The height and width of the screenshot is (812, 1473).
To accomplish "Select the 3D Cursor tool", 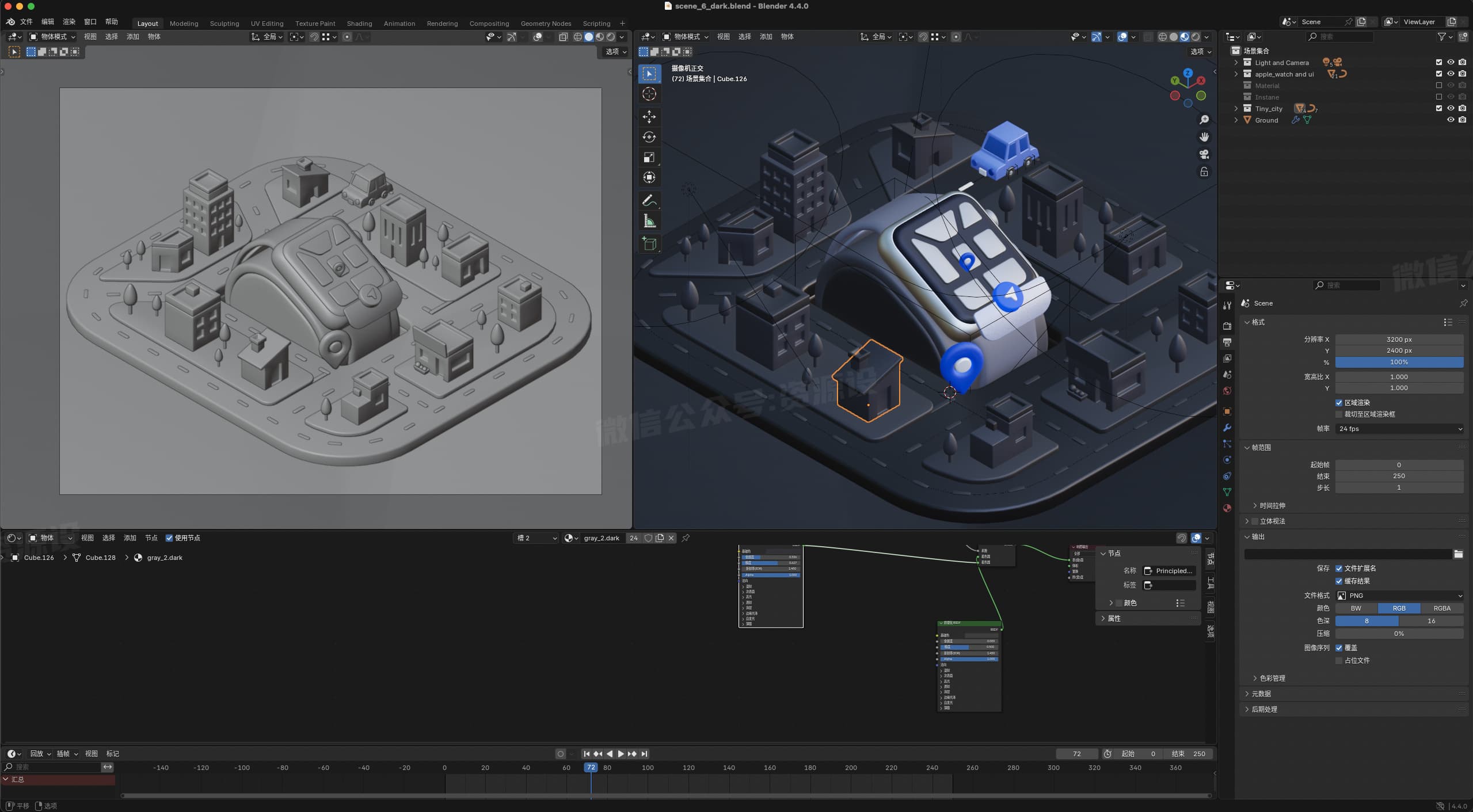I will [649, 94].
